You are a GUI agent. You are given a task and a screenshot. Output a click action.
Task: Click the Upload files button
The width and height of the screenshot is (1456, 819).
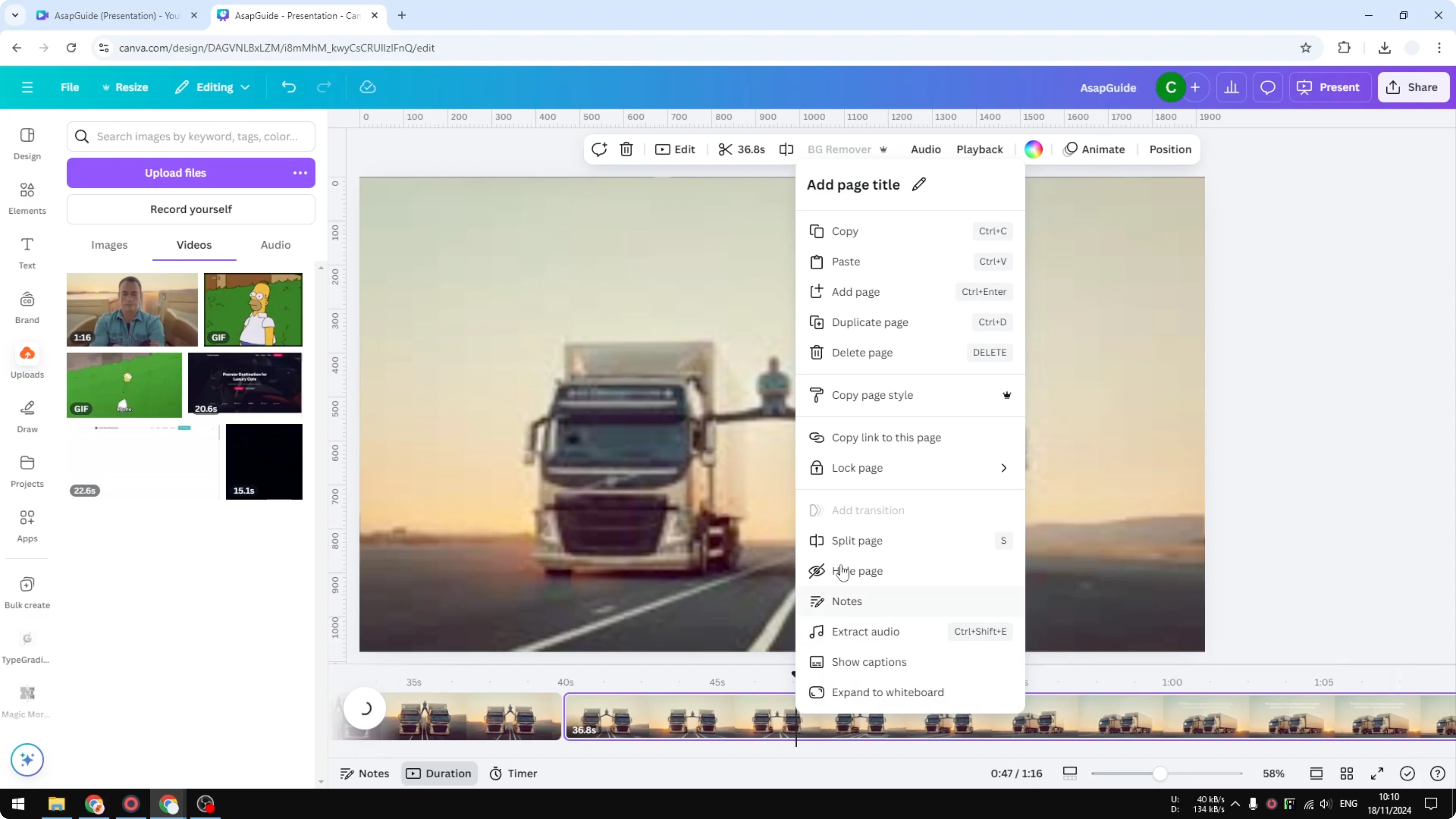(175, 173)
